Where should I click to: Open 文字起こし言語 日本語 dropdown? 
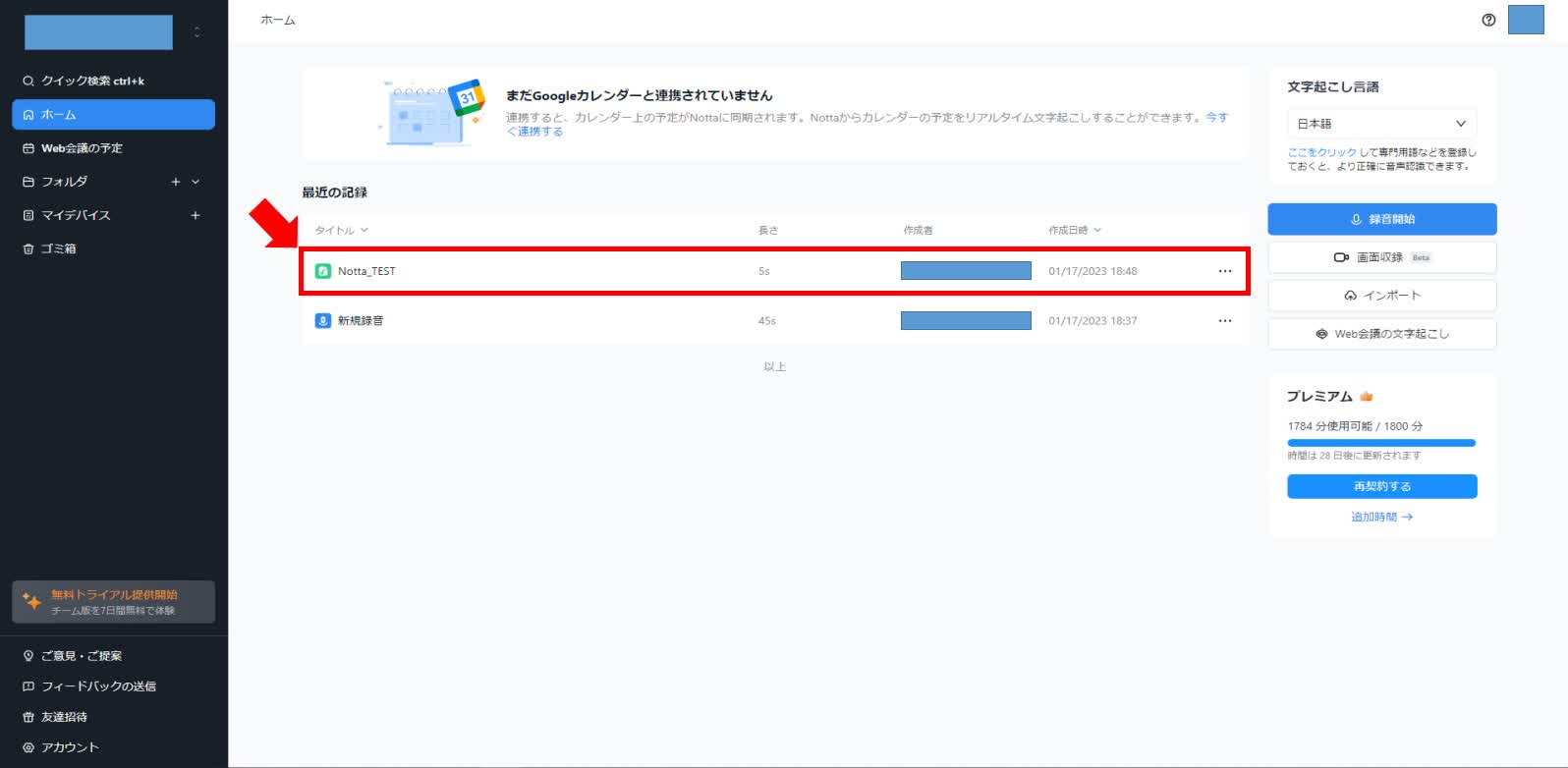coord(1381,123)
